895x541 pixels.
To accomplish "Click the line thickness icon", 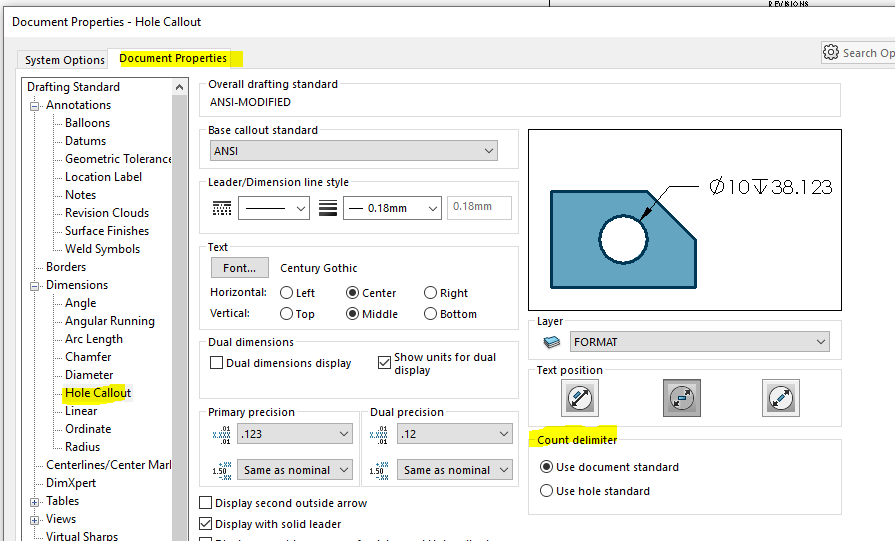I will pyautogui.click(x=328, y=208).
